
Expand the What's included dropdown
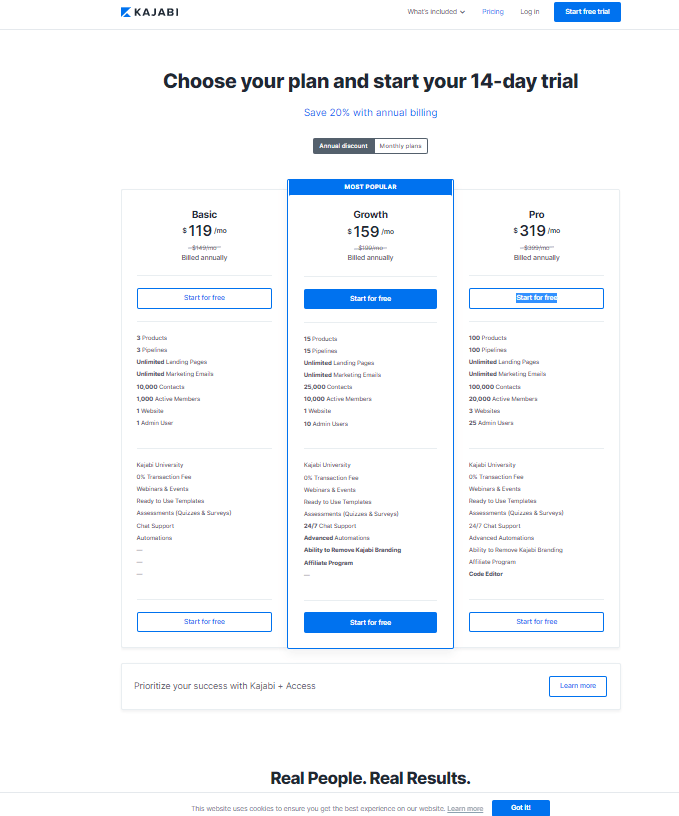[436, 12]
